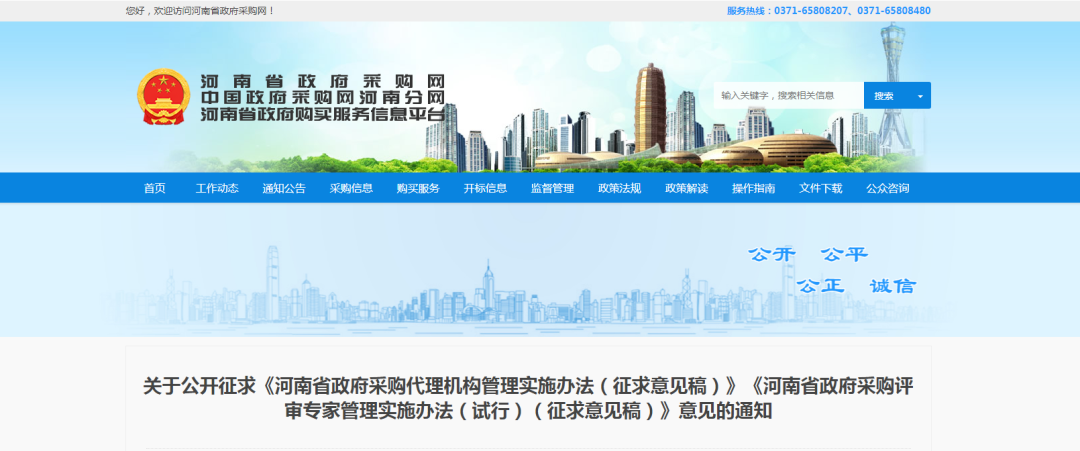The width and height of the screenshot is (1080, 451).
Task: Open 购买服务 navigation item
Action: pos(418,188)
